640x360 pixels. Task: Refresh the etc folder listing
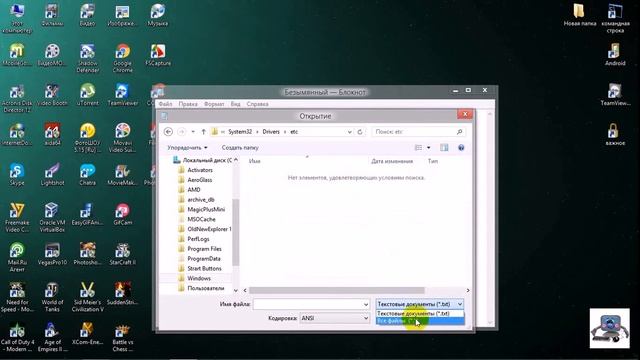360,132
